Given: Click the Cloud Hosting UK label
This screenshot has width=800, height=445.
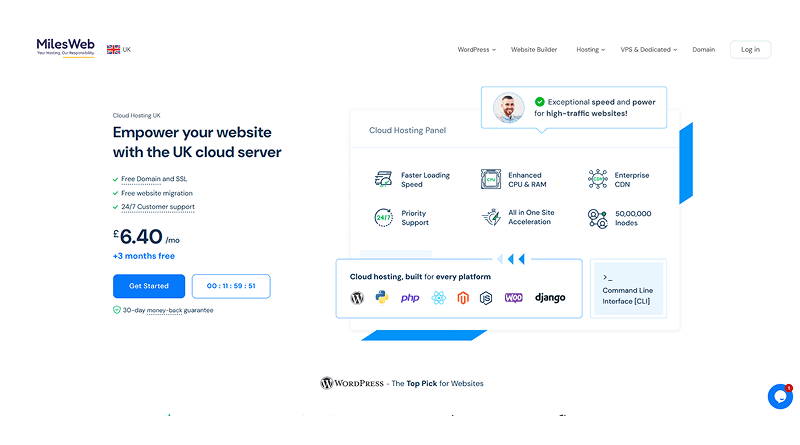Looking at the screenshot, I should point(137,116).
